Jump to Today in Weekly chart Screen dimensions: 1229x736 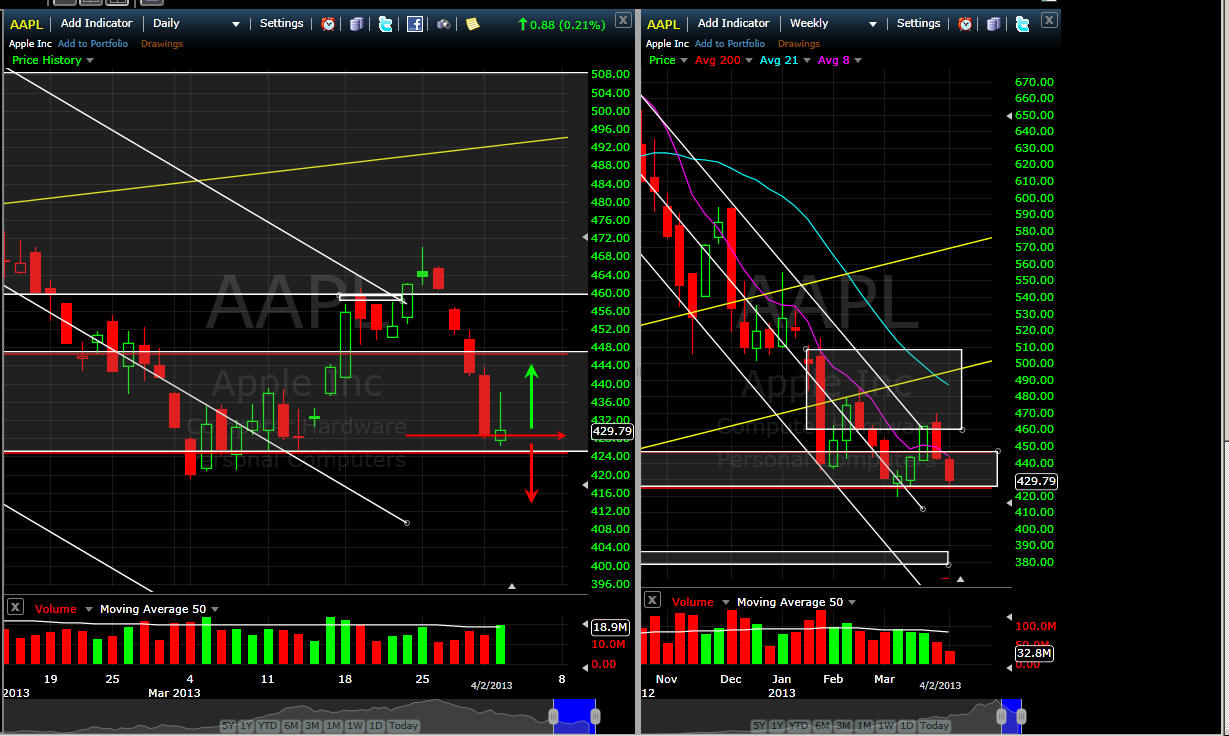tap(933, 726)
